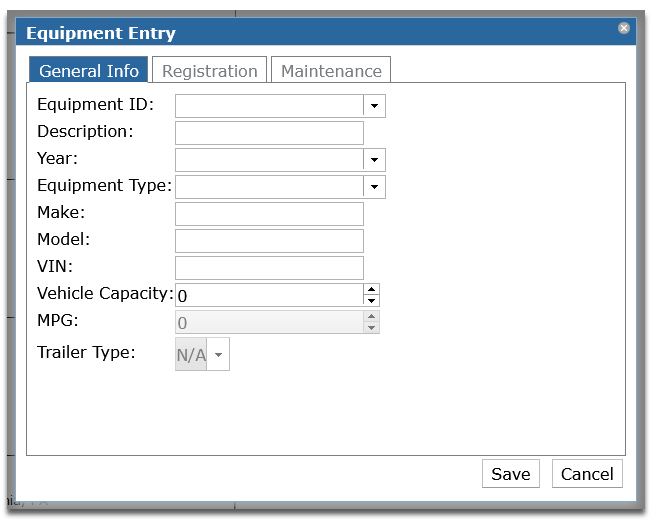Click the MPG number field
The width and height of the screenshot is (655, 522).
coord(269,322)
